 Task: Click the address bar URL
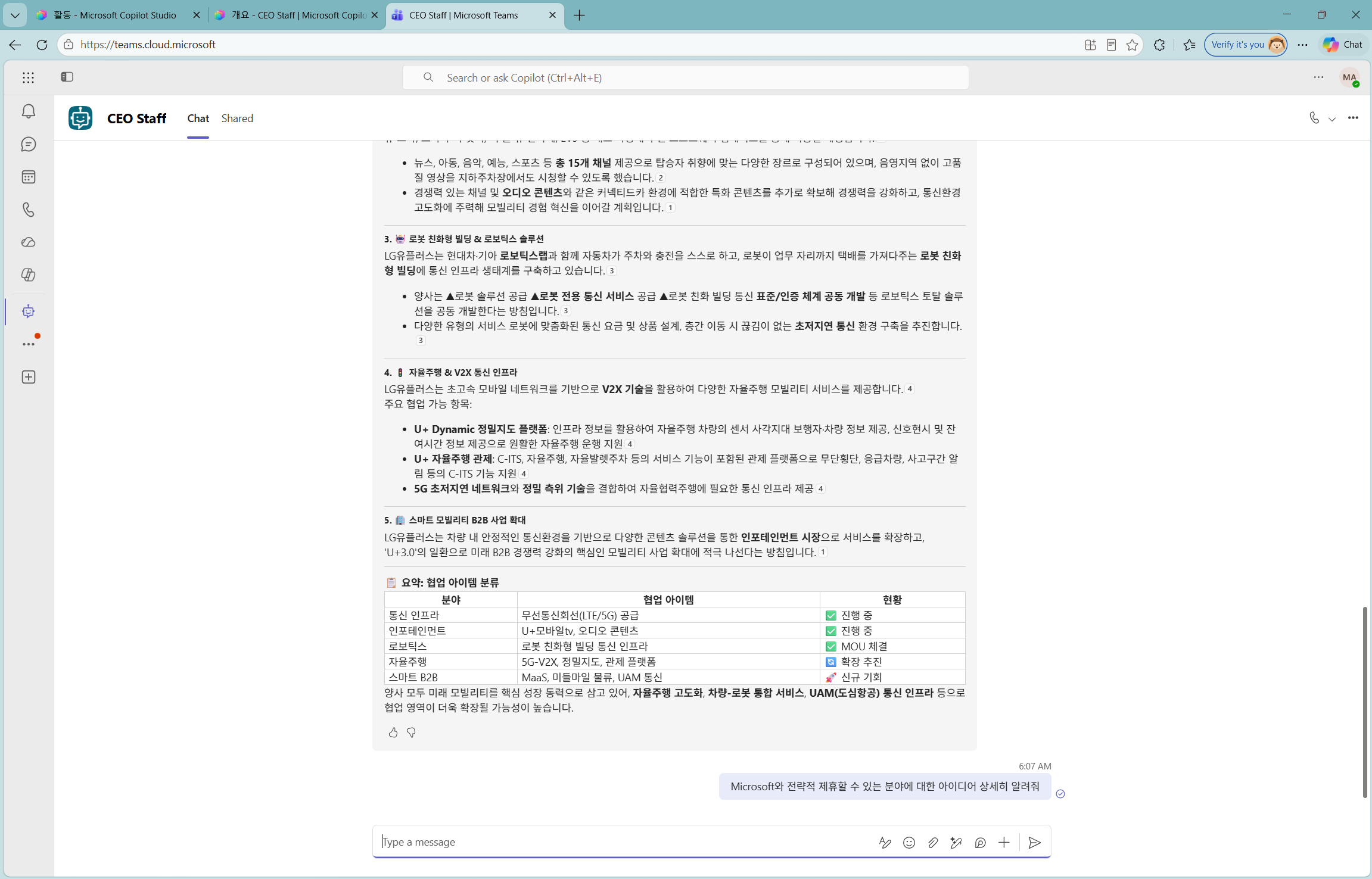coord(148,45)
